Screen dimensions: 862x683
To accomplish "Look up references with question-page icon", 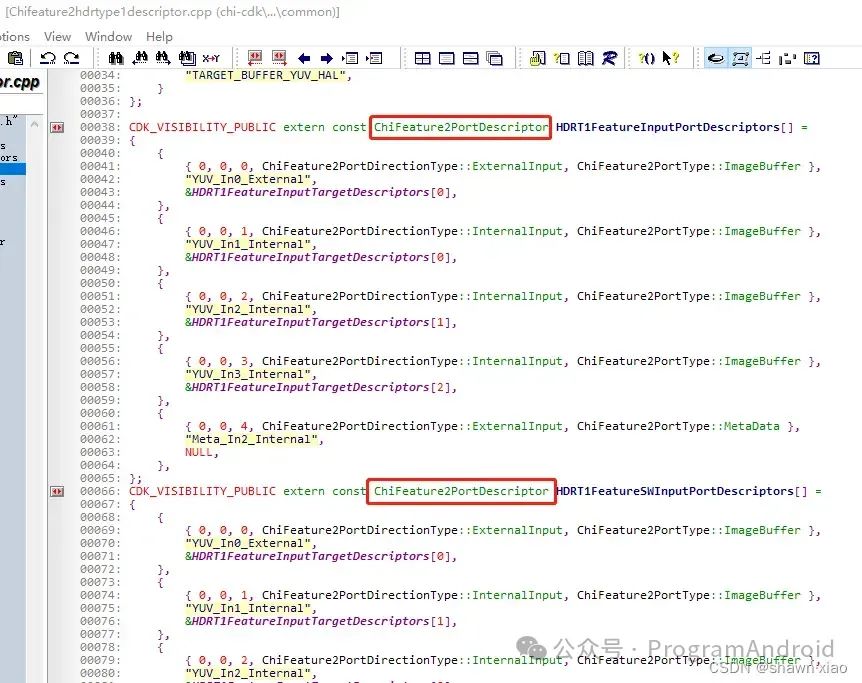I will pos(561,58).
